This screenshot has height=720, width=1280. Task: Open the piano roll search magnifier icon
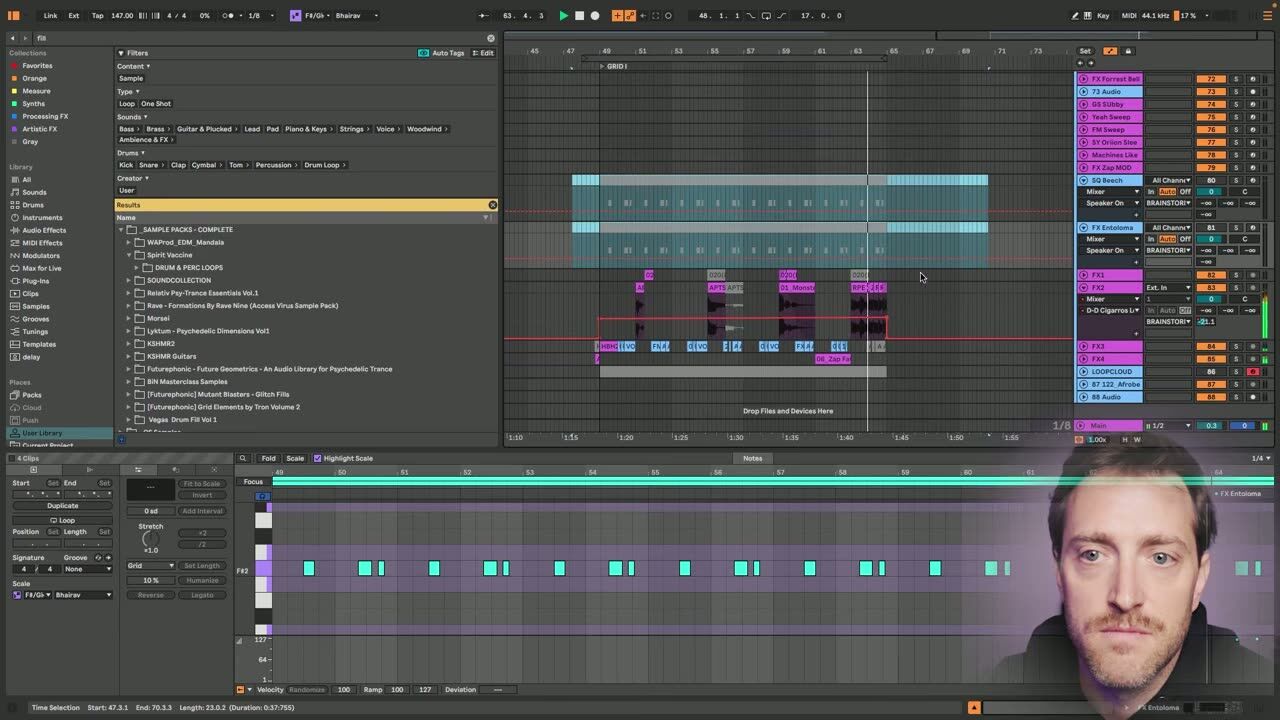[x=242, y=458]
